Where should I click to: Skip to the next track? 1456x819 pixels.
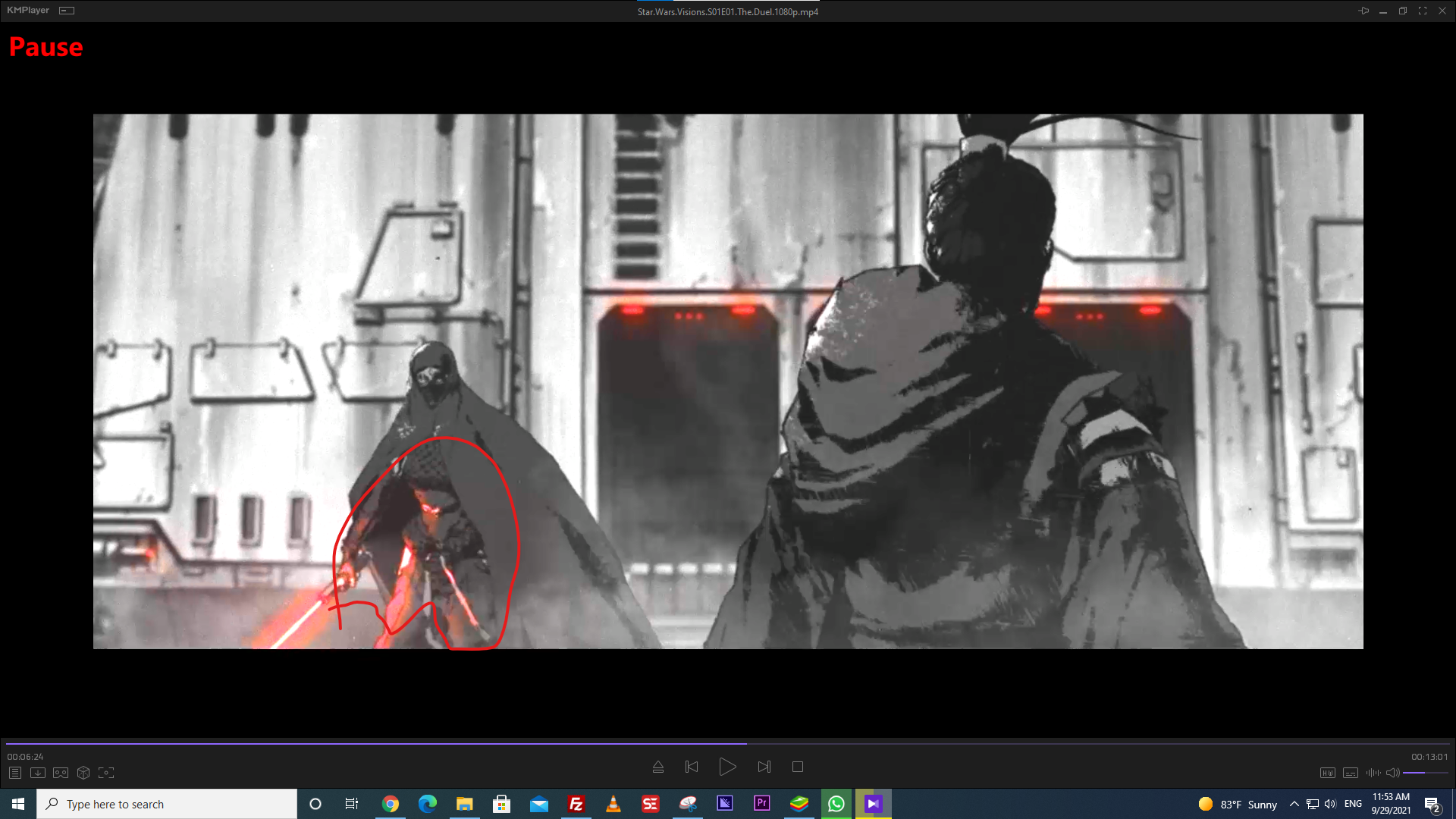click(x=764, y=767)
